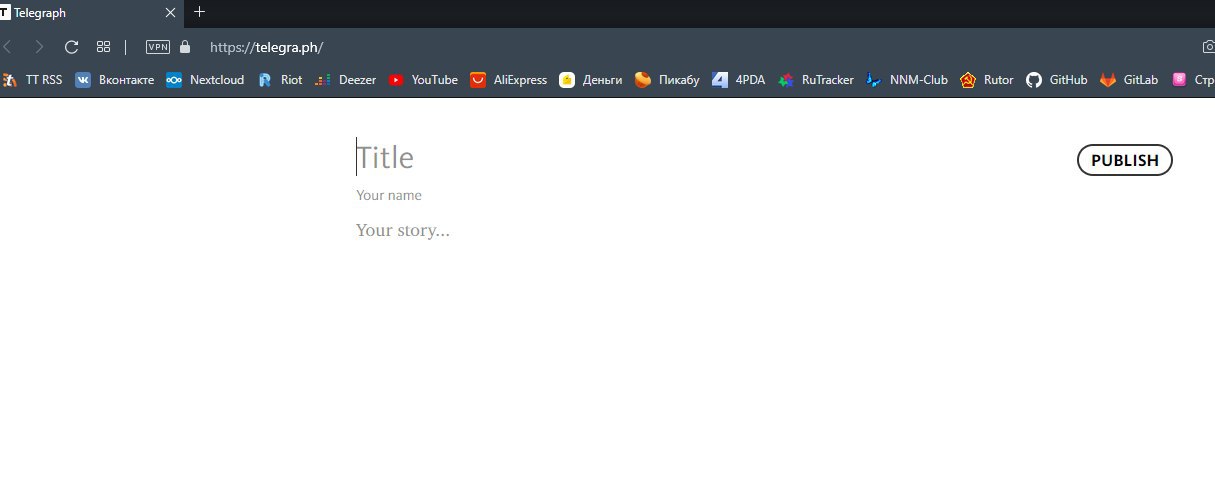Open a new browser tab
The height and width of the screenshot is (478, 1215).
[199, 12]
